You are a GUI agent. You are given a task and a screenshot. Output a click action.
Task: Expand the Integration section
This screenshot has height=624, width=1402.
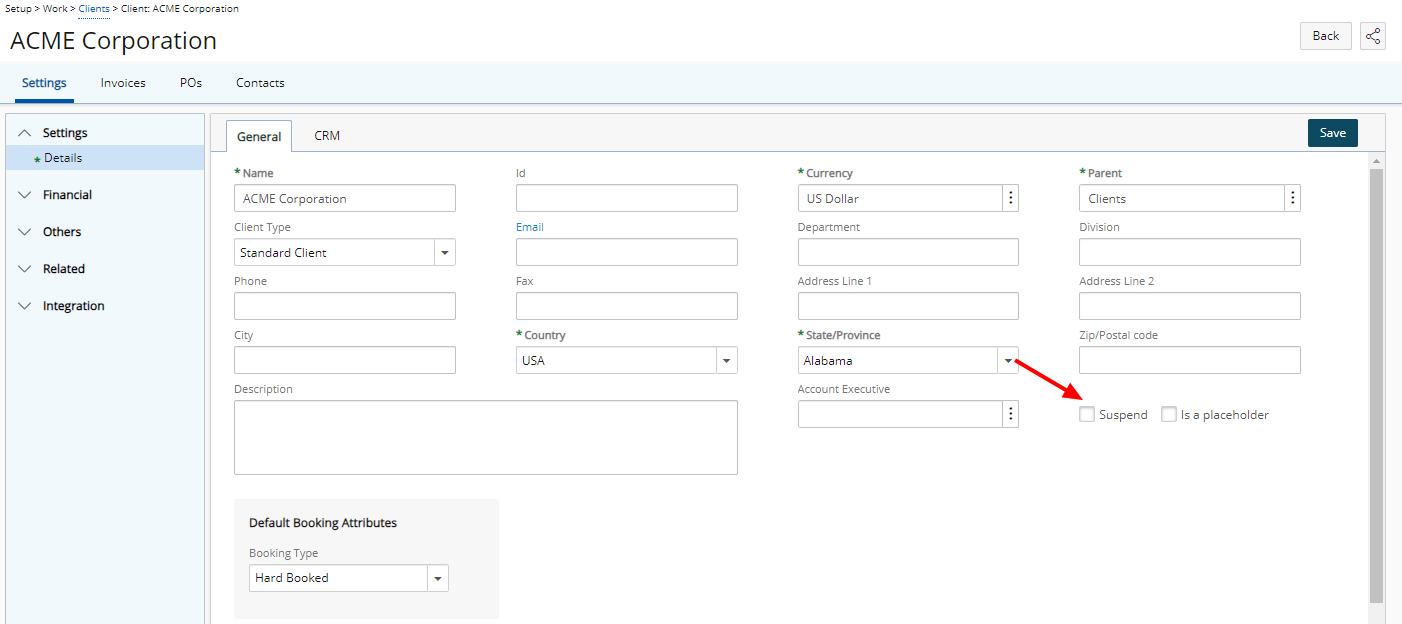pyautogui.click(x=25, y=306)
